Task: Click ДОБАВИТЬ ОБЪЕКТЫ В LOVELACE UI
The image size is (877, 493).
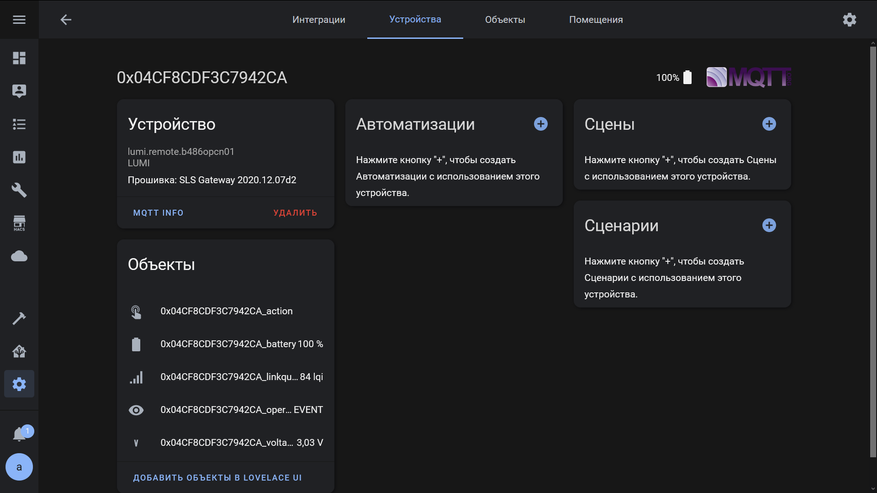Action: (217, 477)
